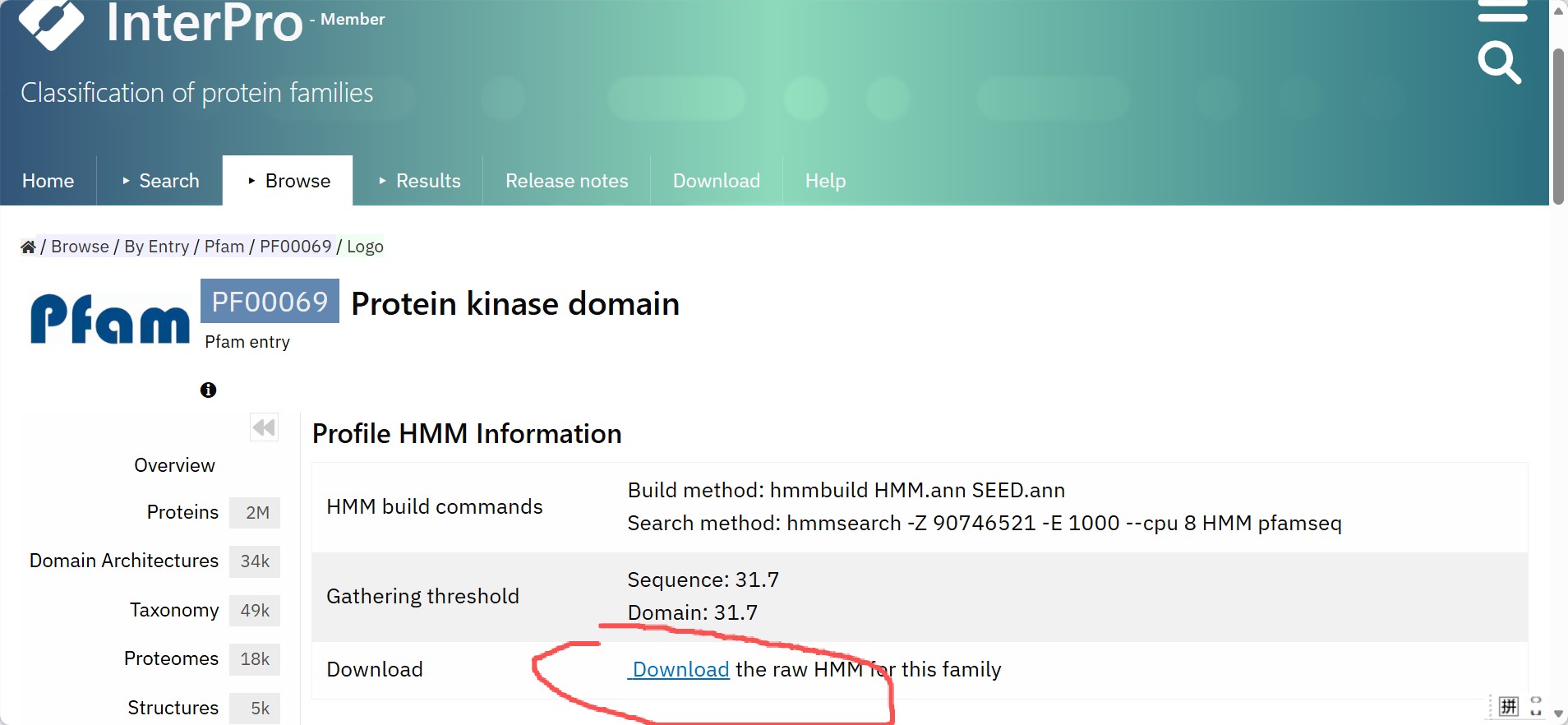
Task: Click the PF00069 accession badge
Action: (x=270, y=302)
